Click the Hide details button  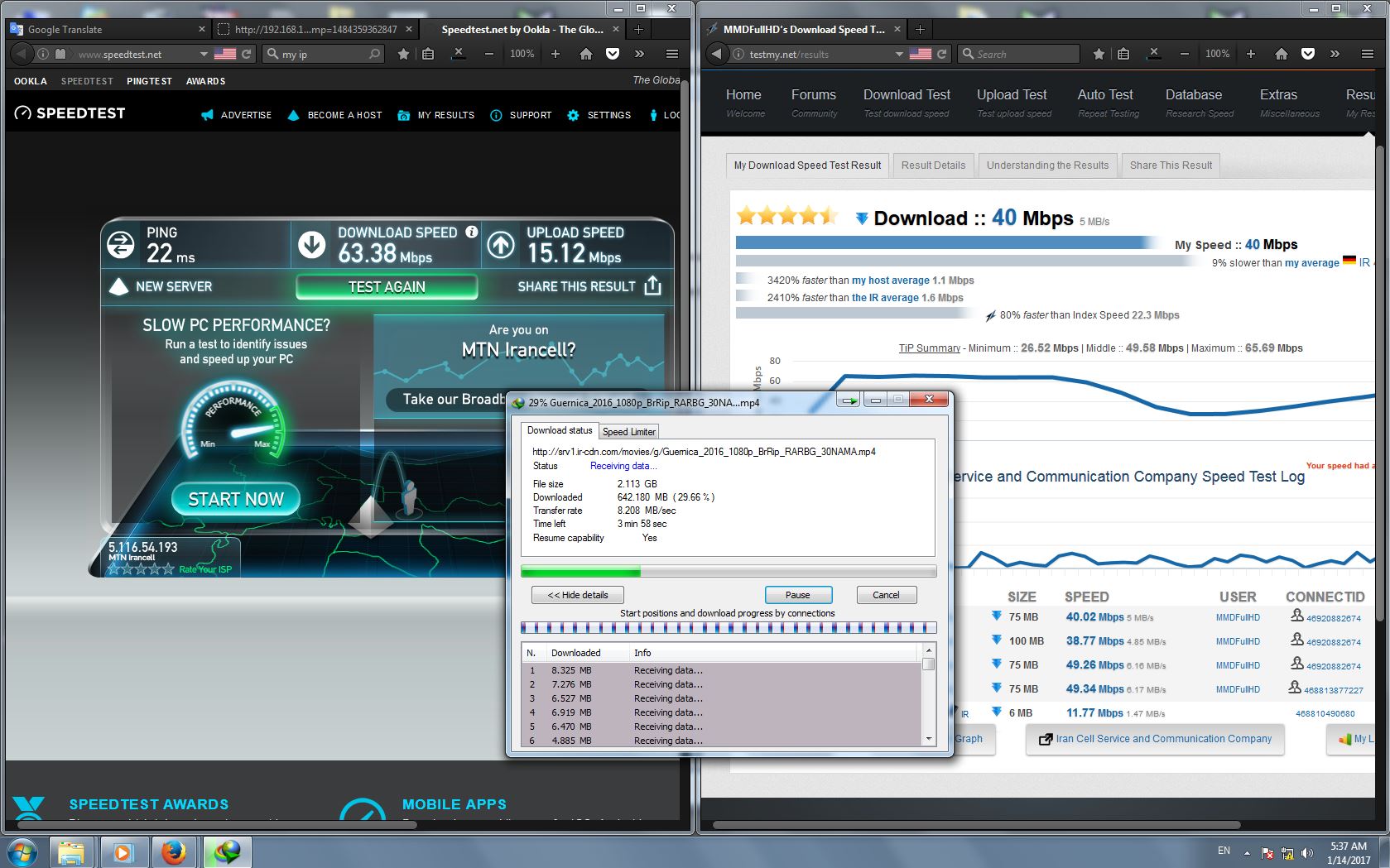click(x=578, y=595)
